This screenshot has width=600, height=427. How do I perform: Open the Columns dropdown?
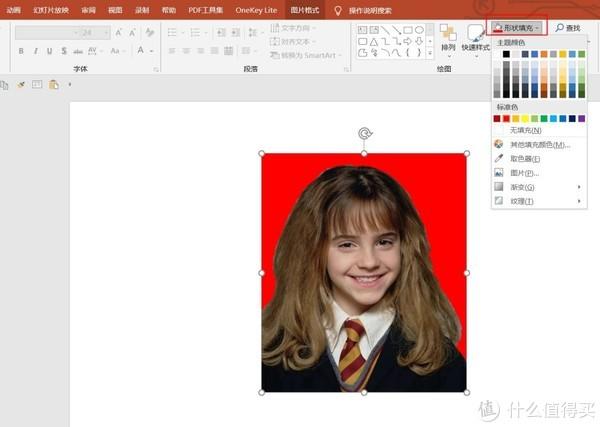click(x=248, y=51)
